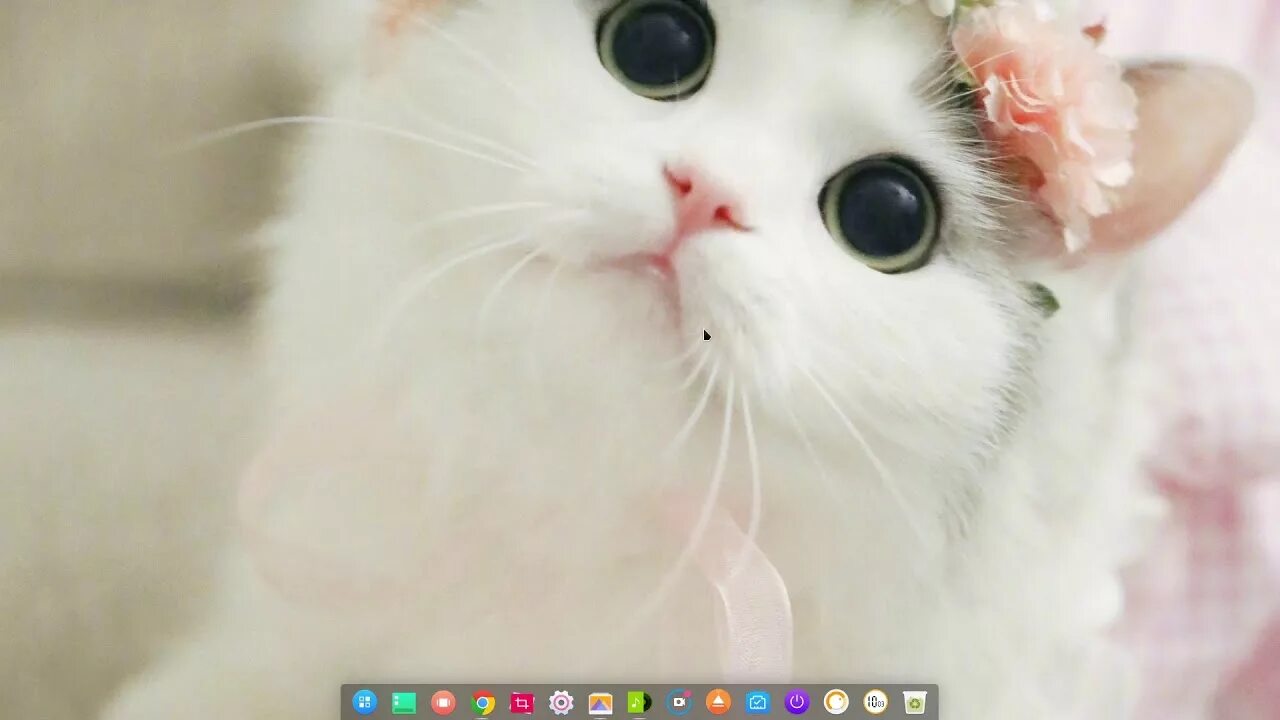Show the desktop with the green dock icon
The width and height of the screenshot is (1280, 720).
[x=404, y=703]
